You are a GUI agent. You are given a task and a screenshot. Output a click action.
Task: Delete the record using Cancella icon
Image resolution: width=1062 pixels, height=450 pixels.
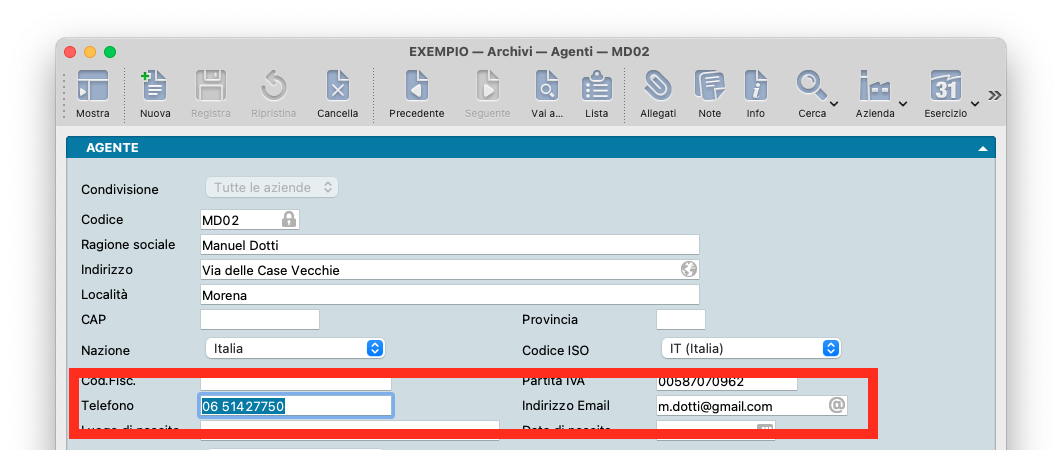pos(337,88)
